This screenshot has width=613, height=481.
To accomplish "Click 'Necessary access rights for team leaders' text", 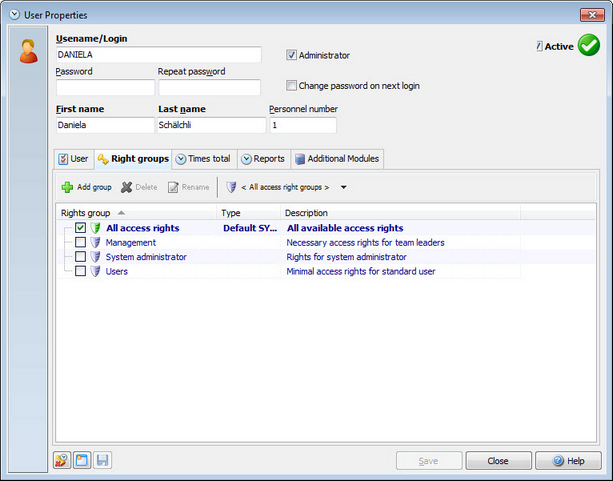I will click(x=366, y=242).
